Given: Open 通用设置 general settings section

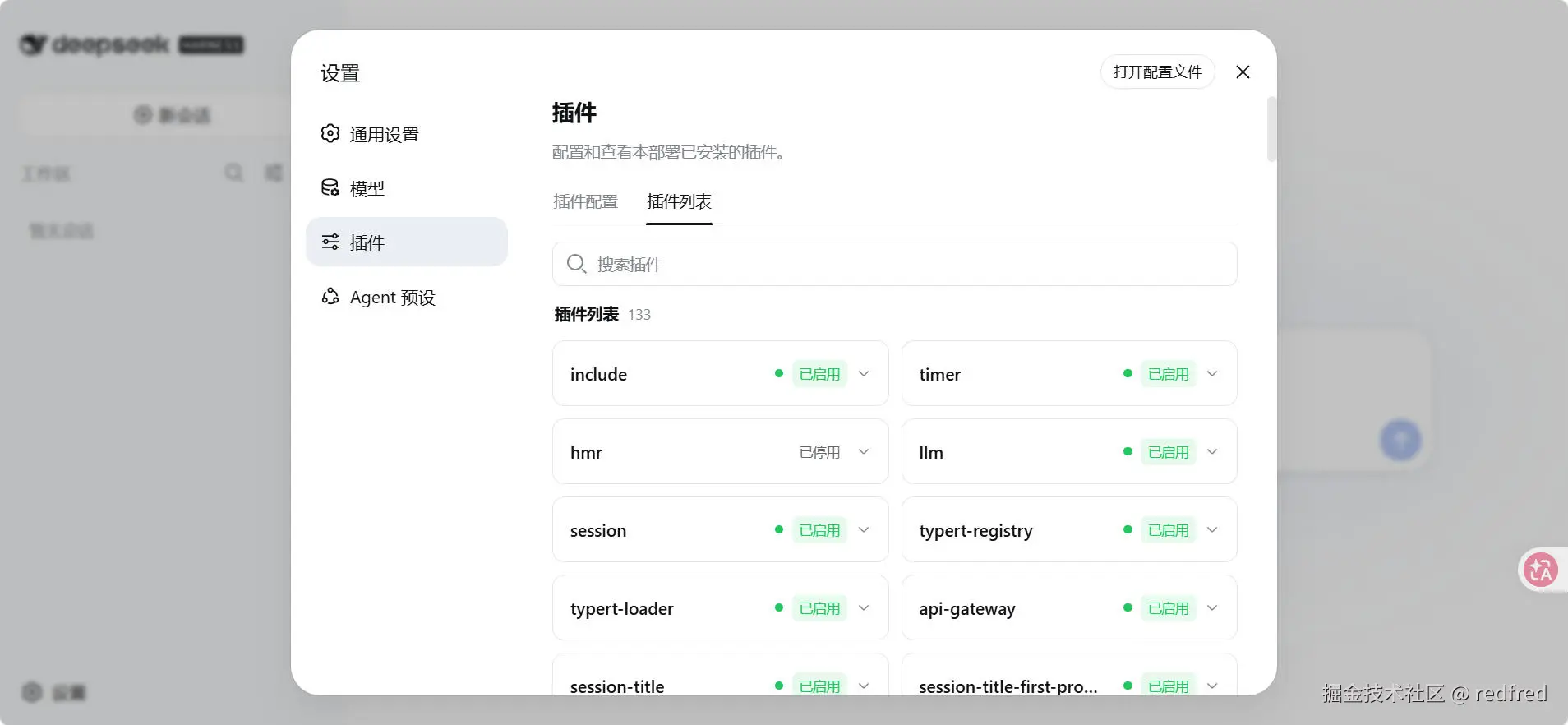Looking at the screenshot, I should tap(406, 134).
